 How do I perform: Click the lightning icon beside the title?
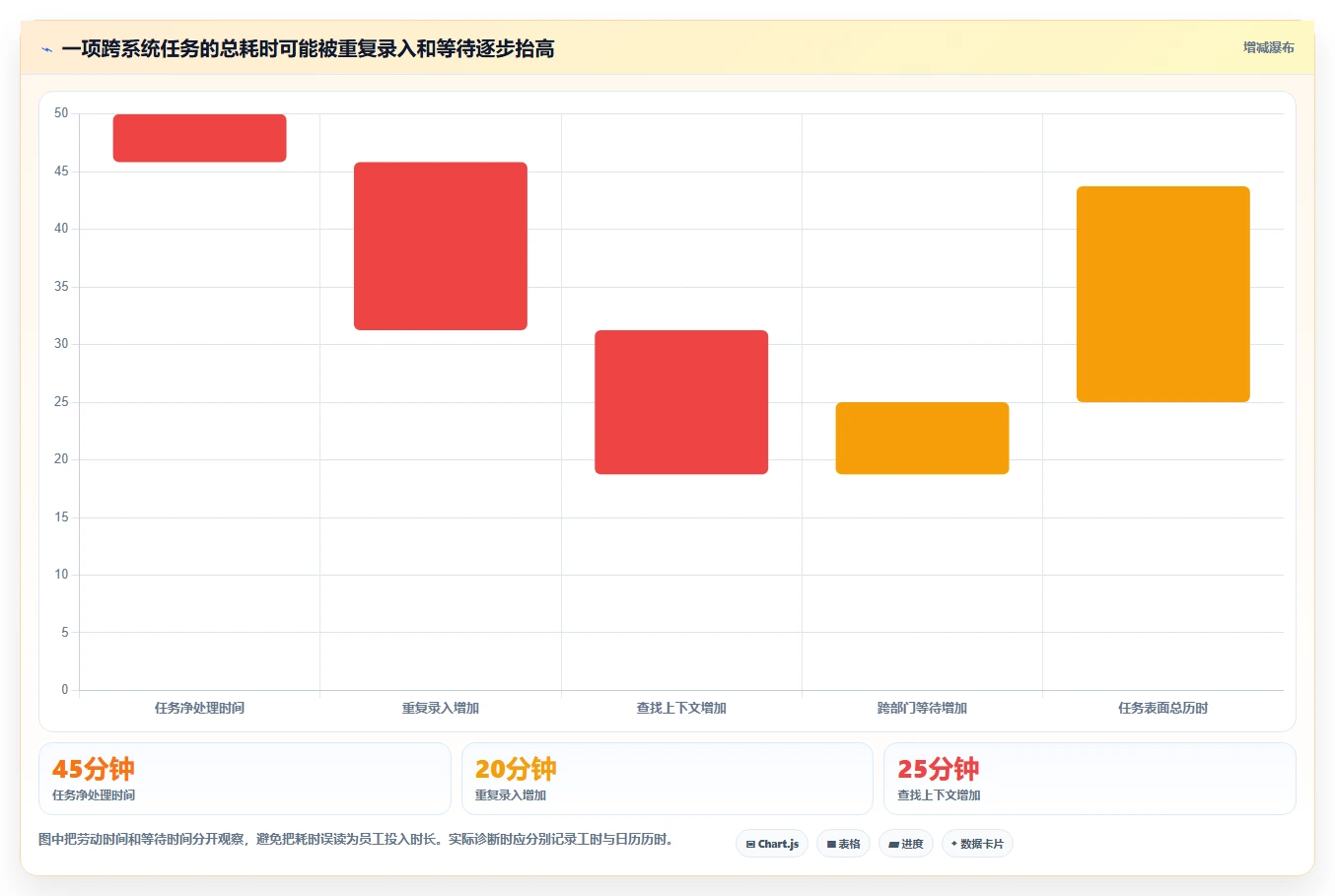pos(46,49)
